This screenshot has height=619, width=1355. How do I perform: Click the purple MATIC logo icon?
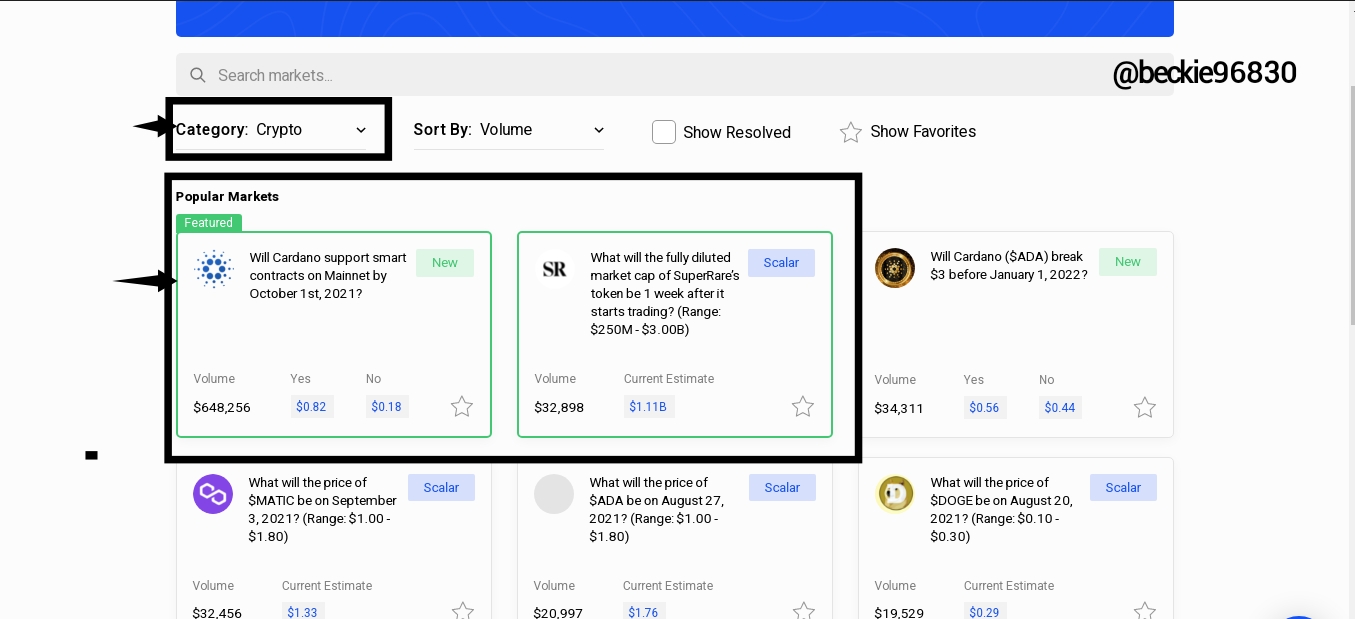click(213, 494)
